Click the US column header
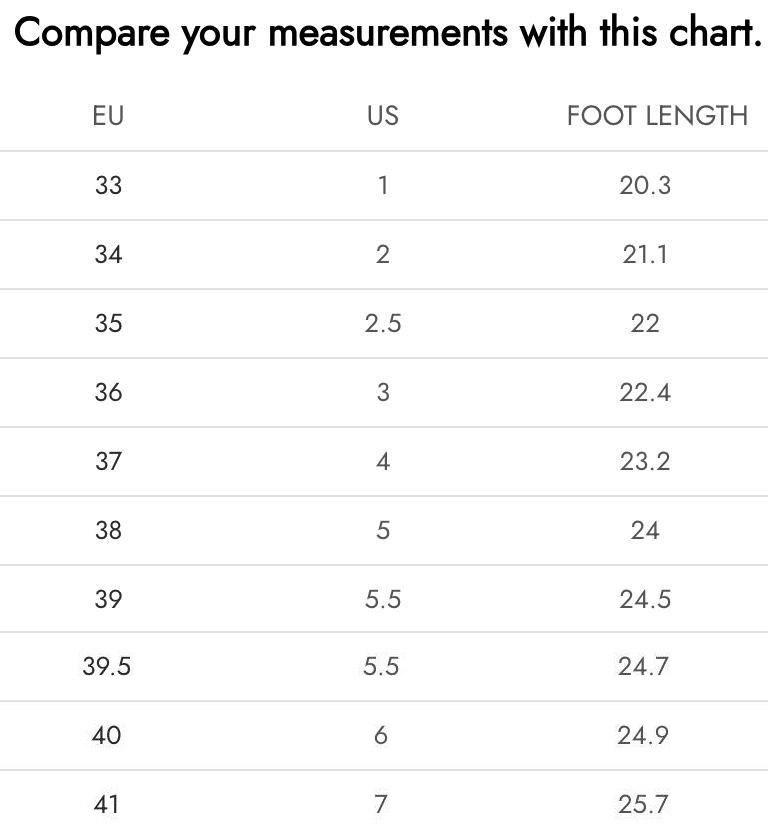The image size is (768, 838). coord(383,115)
